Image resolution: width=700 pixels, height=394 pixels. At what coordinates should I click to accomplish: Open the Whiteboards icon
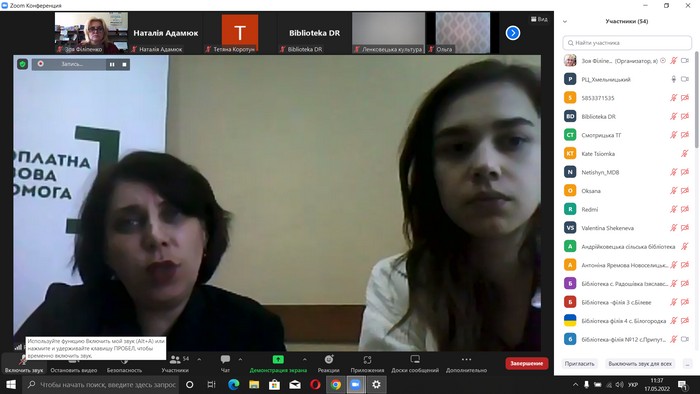coord(415,363)
